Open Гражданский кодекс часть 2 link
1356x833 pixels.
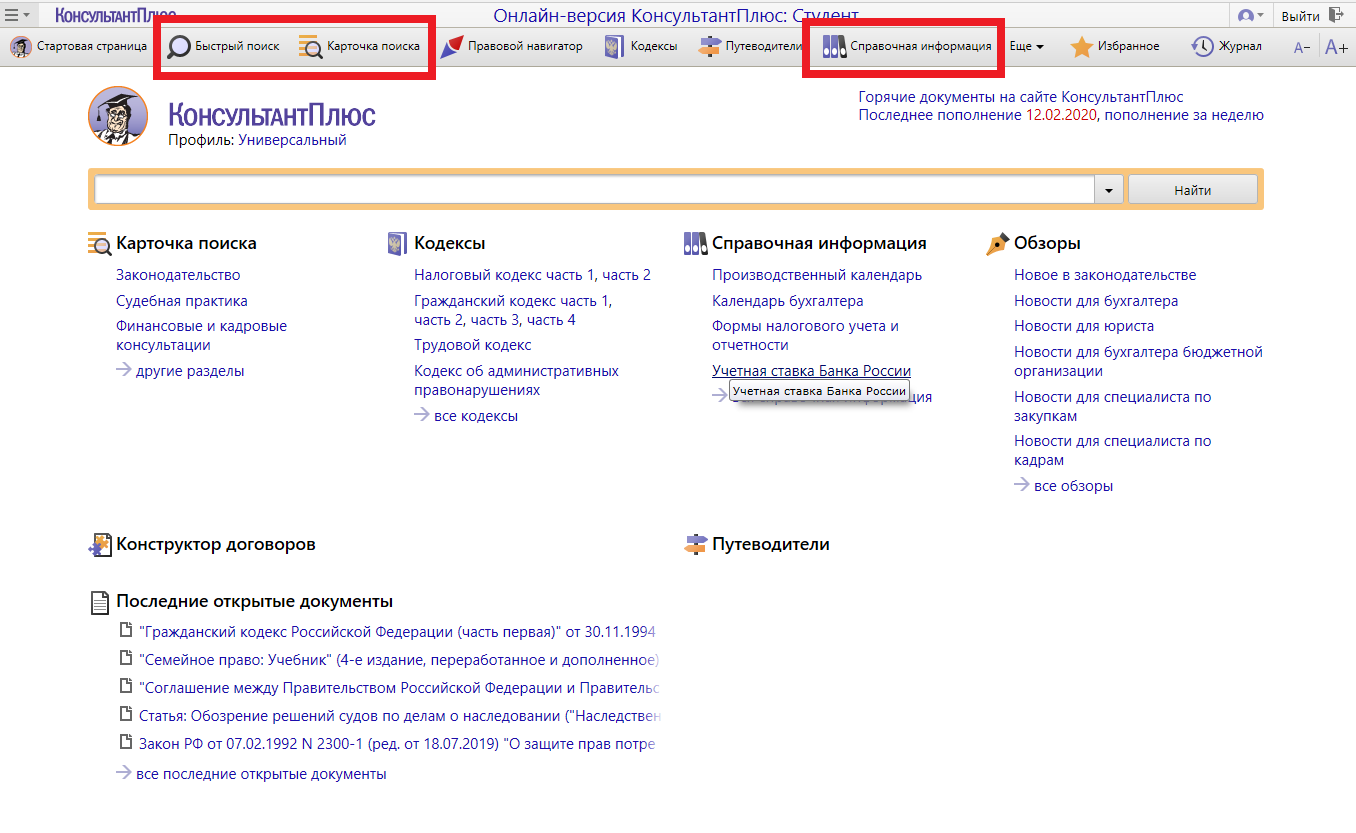click(440, 320)
